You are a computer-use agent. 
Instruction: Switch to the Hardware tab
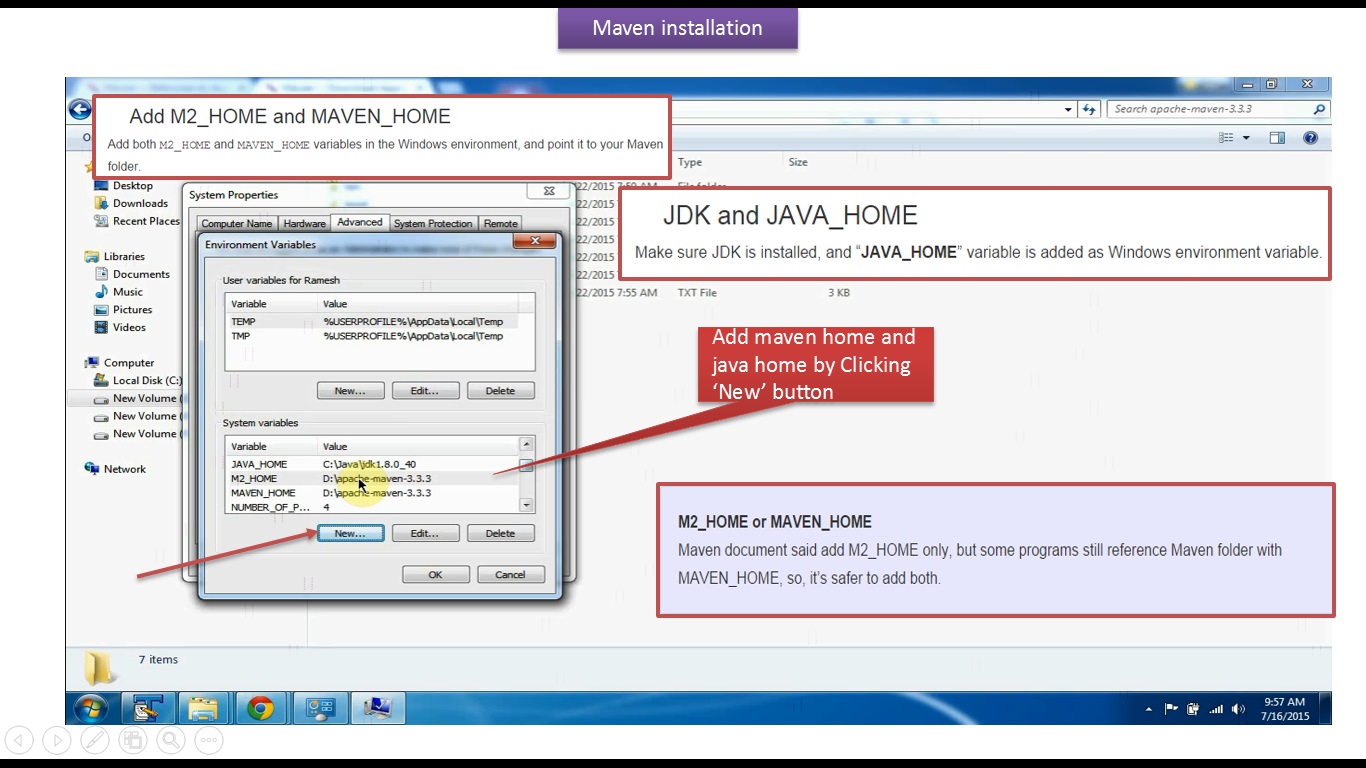(304, 224)
